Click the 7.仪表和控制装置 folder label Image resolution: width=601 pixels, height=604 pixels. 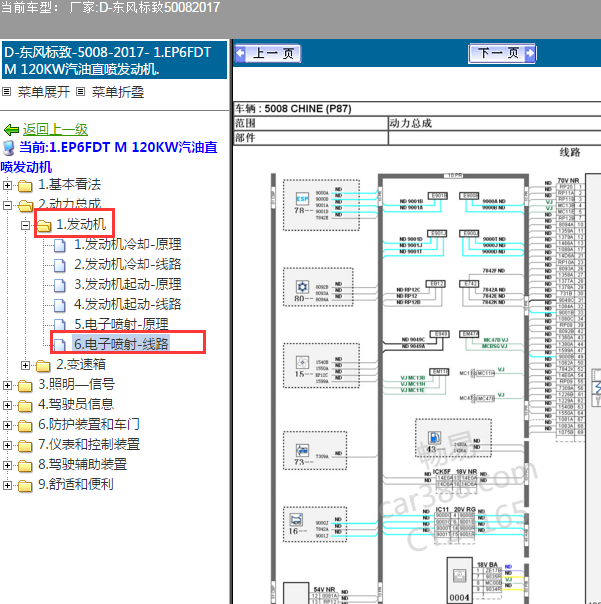tap(89, 444)
